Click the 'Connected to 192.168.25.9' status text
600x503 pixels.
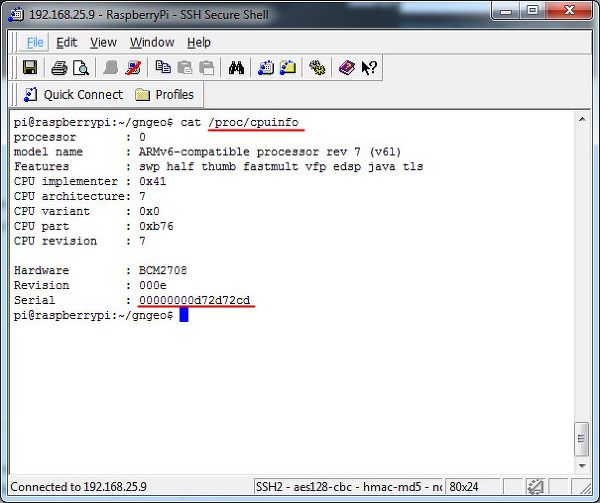(78, 487)
